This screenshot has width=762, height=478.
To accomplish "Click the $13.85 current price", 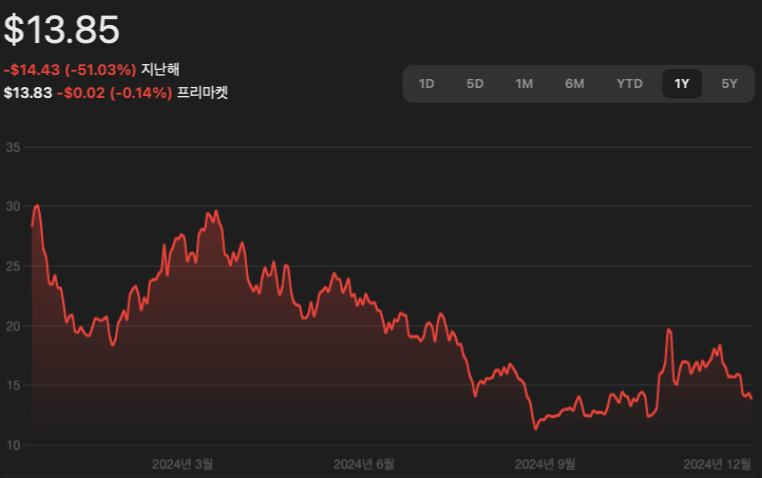I will click(61, 30).
